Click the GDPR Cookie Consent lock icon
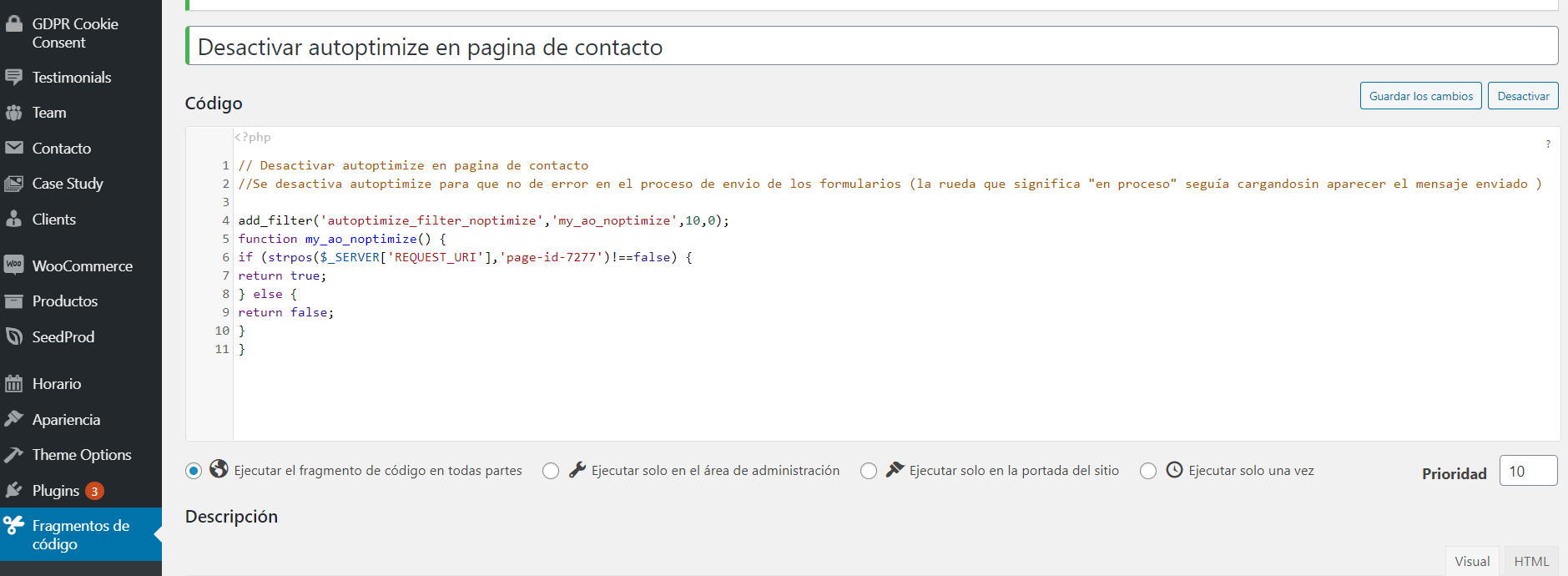Viewport: 1568px width, 576px height. [14, 23]
